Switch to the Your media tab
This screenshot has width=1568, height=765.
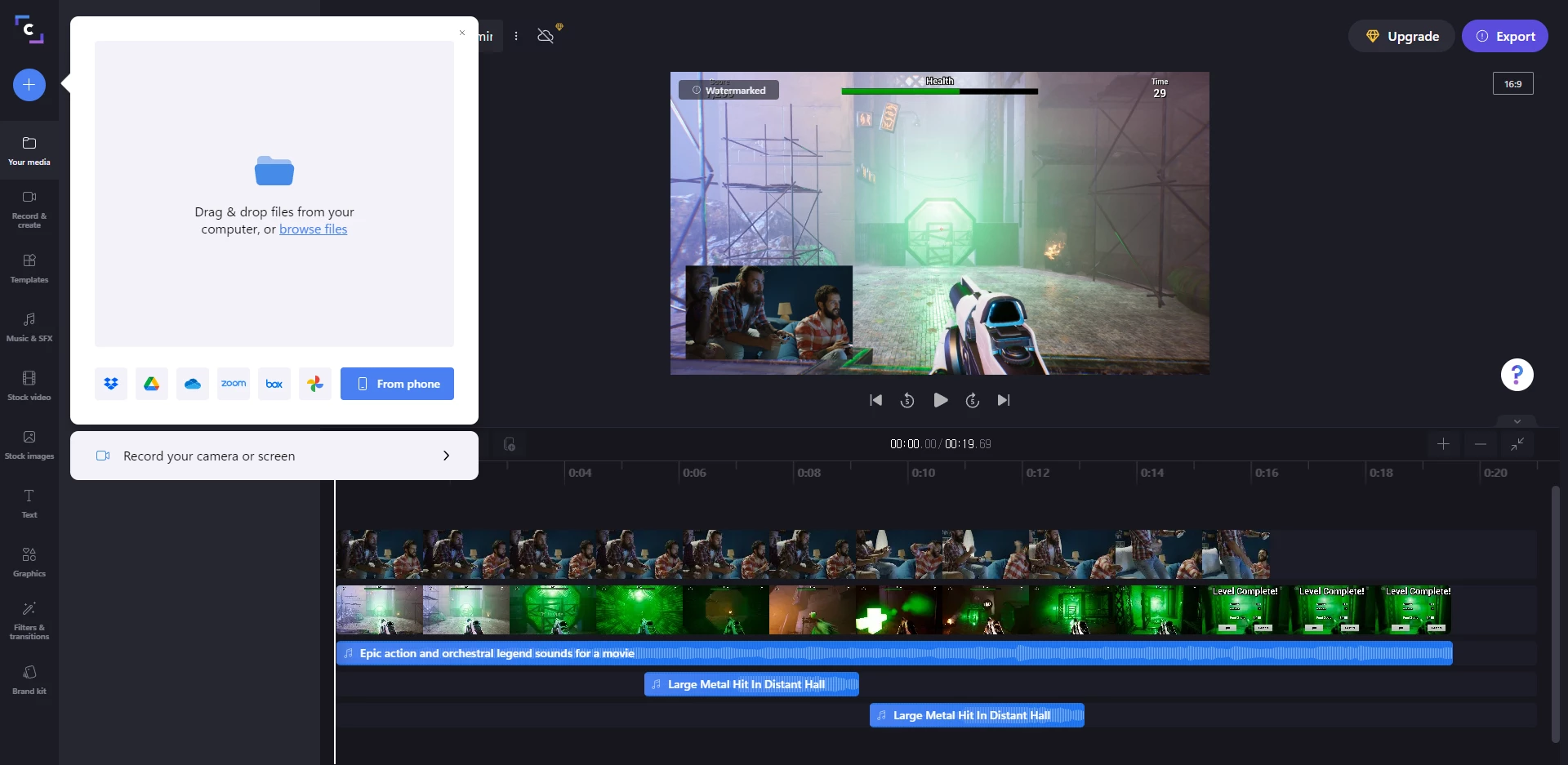point(29,150)
